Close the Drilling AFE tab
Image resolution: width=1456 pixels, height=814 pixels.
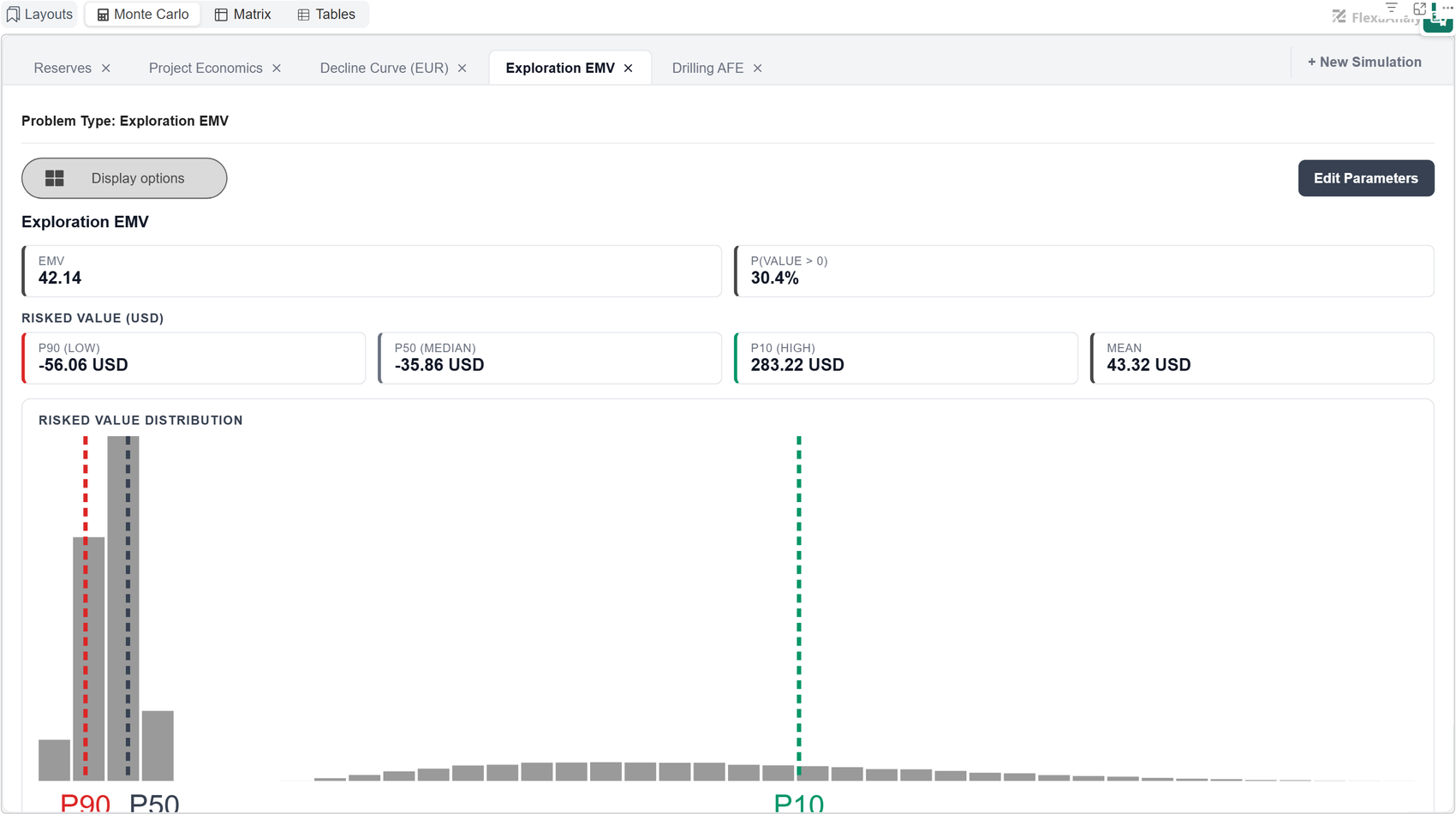758,69
